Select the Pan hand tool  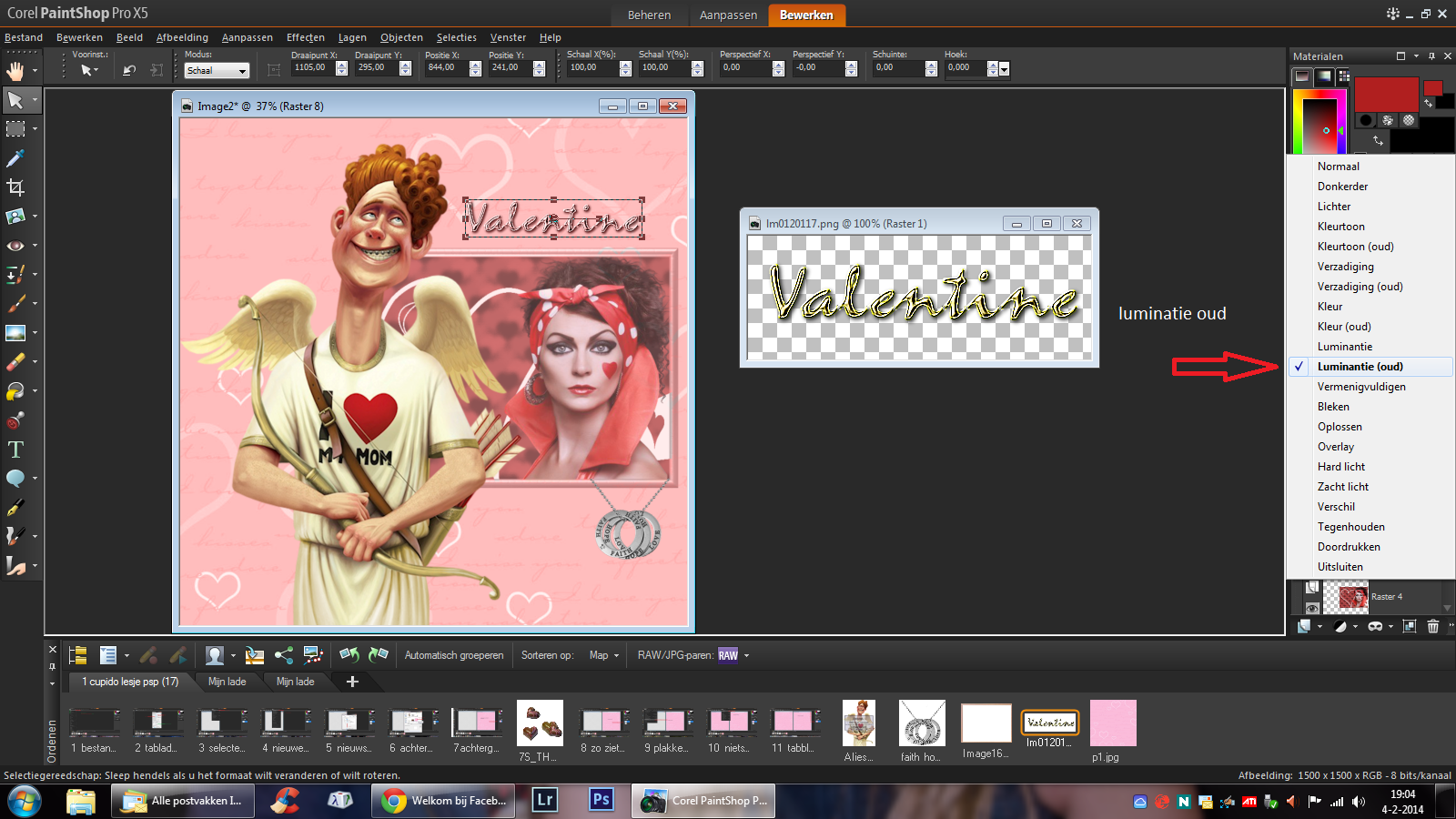[15, 71]
